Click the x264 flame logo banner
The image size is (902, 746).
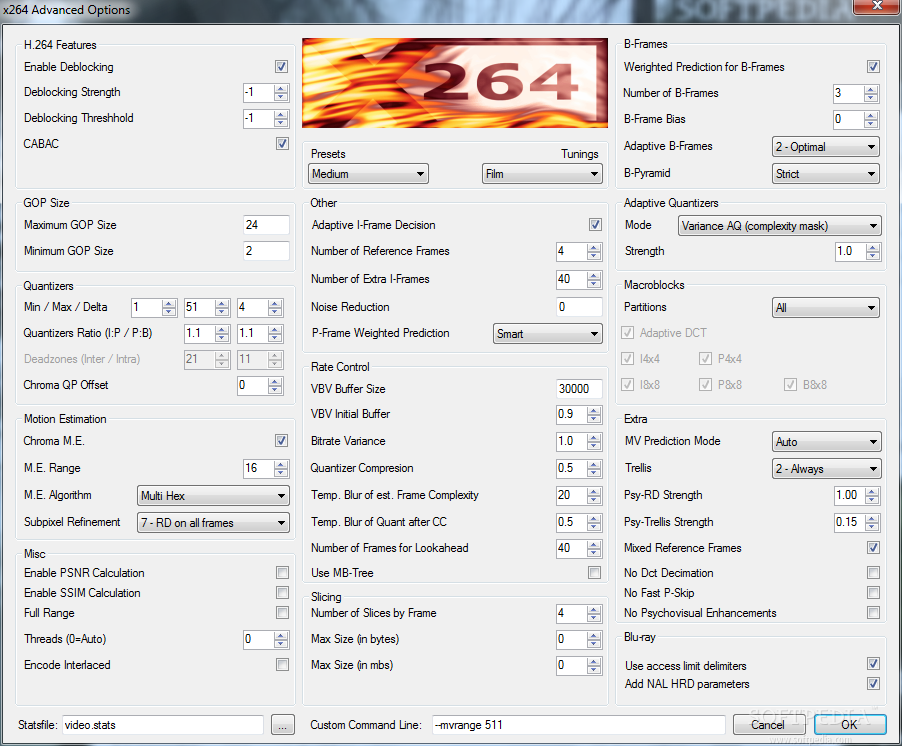[x=454, y=83]
